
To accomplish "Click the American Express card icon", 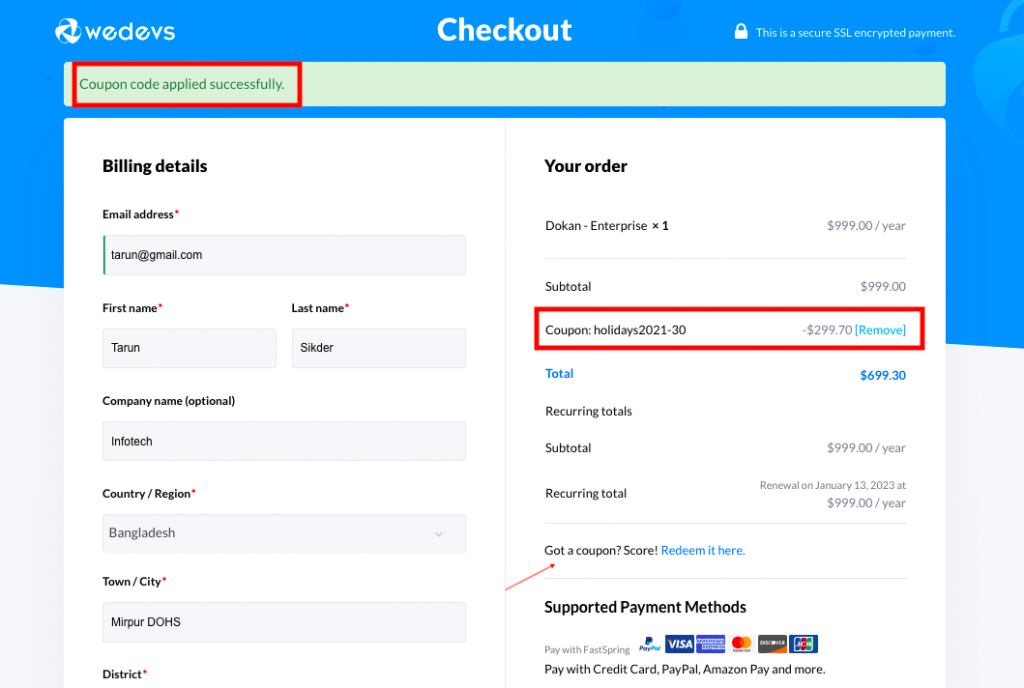I will [711, 644].
